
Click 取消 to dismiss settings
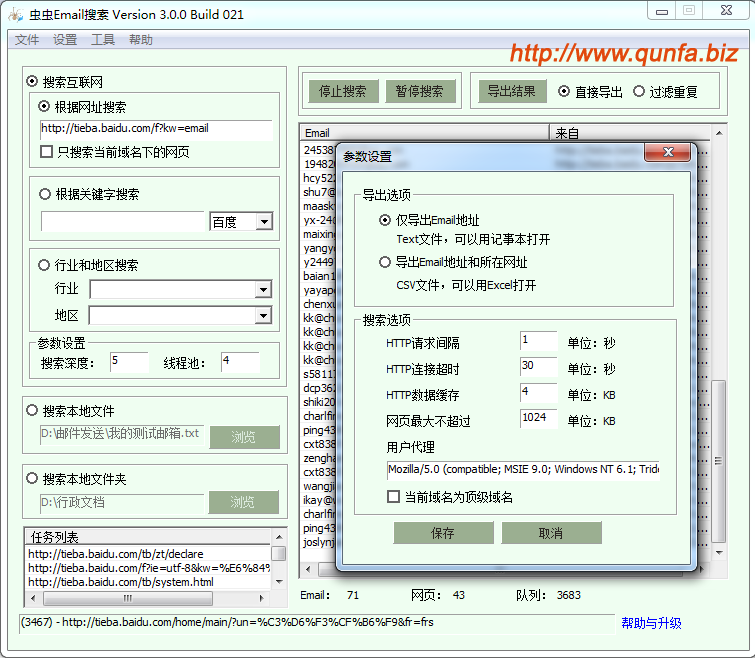tap(551, 533)
